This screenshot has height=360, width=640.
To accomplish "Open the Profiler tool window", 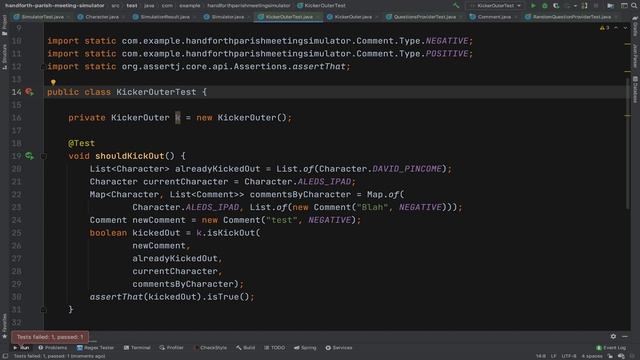I will point(171,348).
